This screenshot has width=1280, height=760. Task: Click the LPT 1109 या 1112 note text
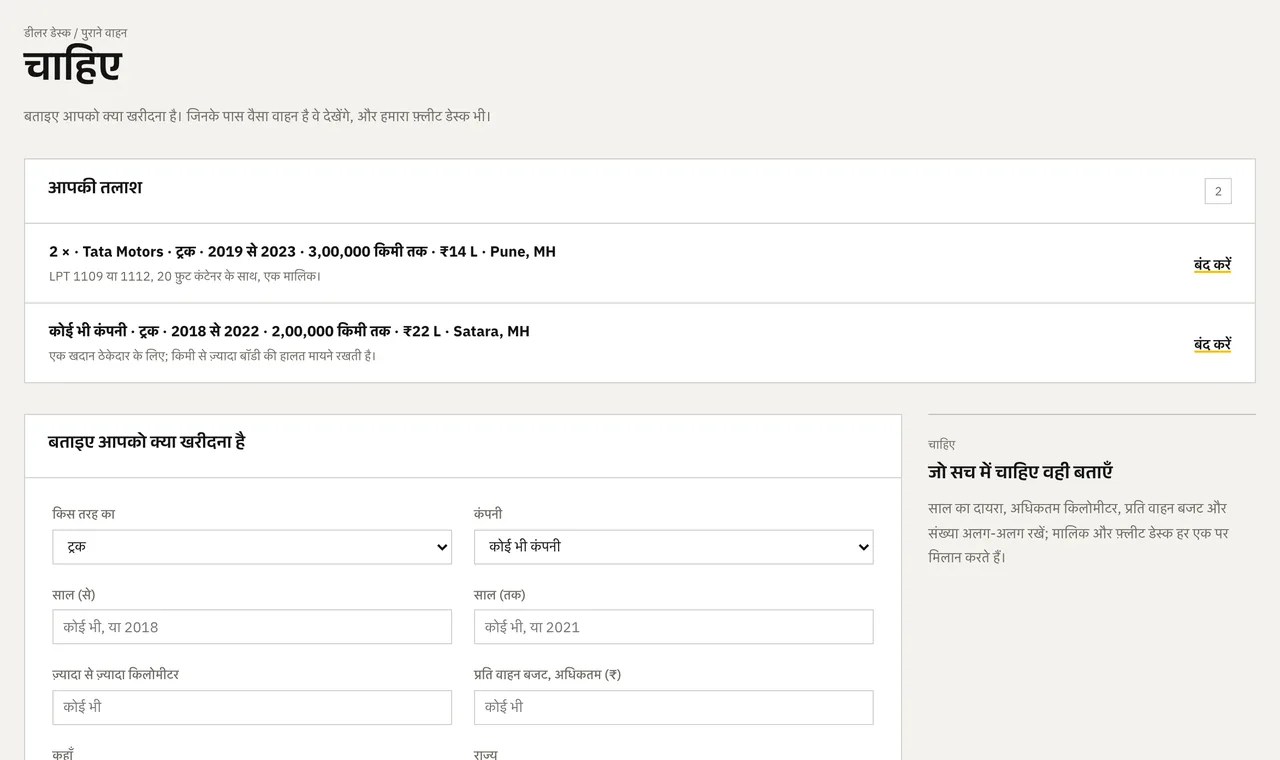tap(185, 276)
